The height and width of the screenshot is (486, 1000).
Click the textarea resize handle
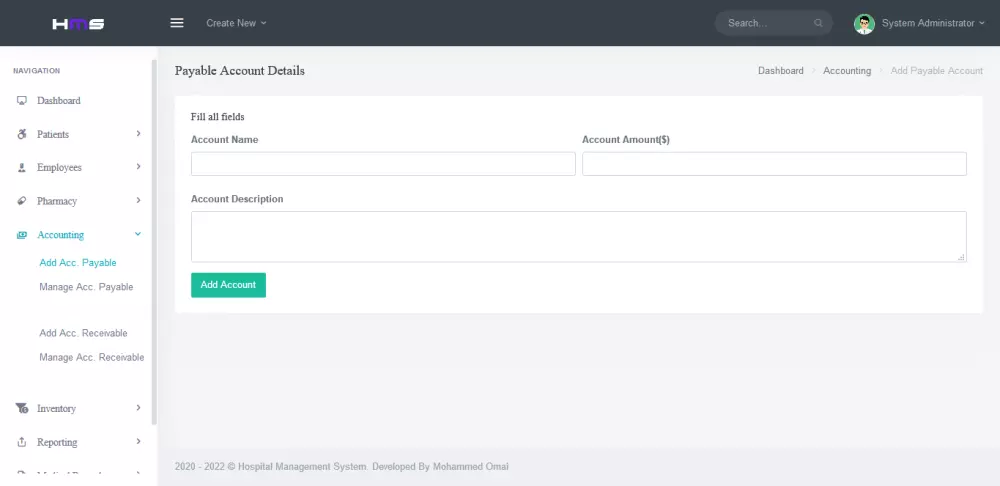click(x=961, y=257)
